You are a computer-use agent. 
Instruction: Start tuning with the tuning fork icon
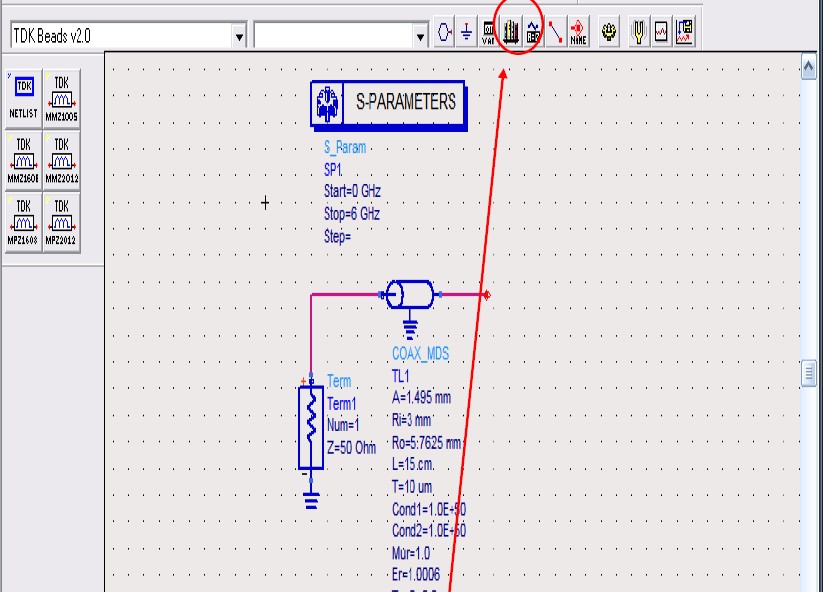639,33
